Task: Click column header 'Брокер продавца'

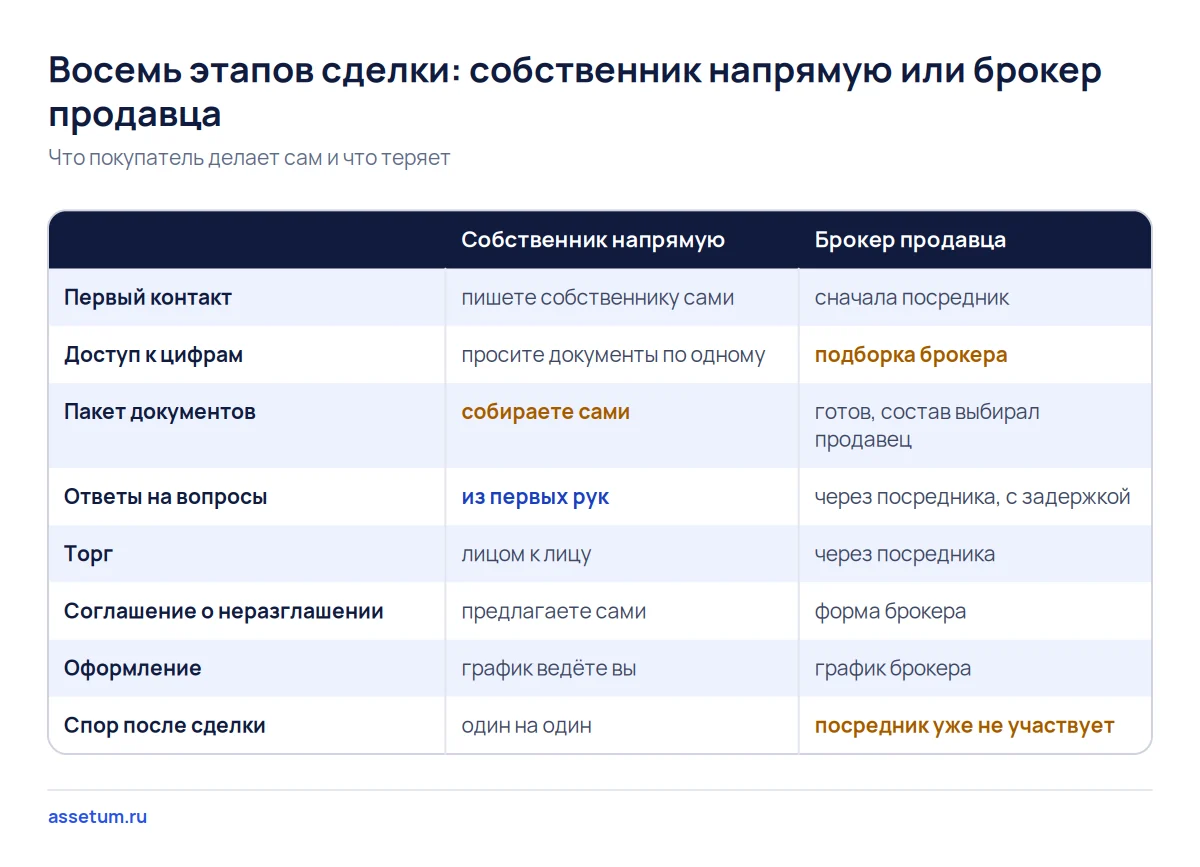Action: click(x=910, y=240)
